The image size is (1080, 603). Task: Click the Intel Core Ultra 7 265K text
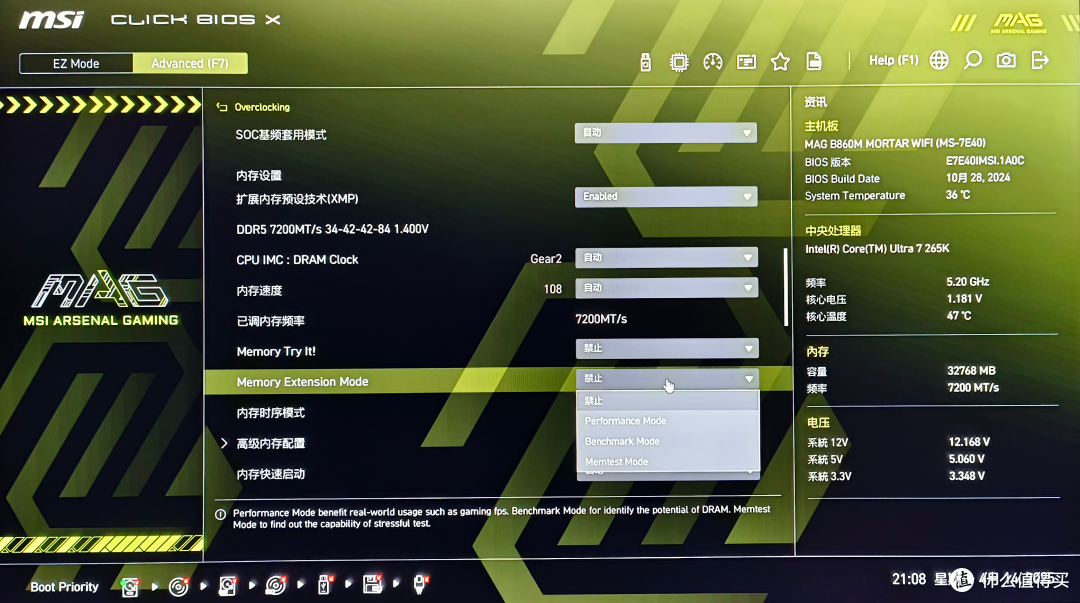point(877,249)
